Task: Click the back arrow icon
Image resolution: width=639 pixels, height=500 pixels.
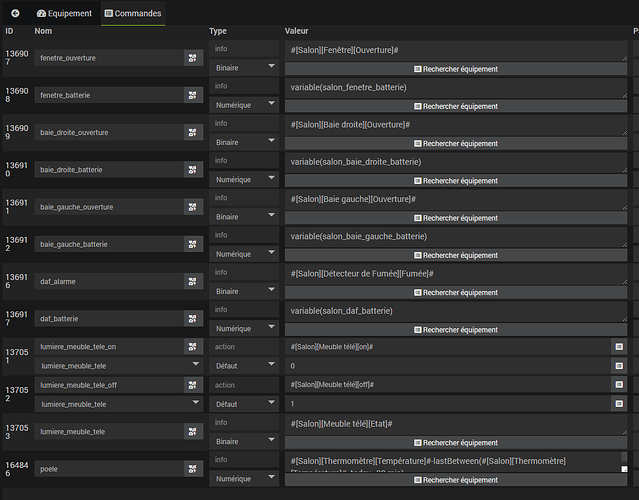Action: [15, 13]
